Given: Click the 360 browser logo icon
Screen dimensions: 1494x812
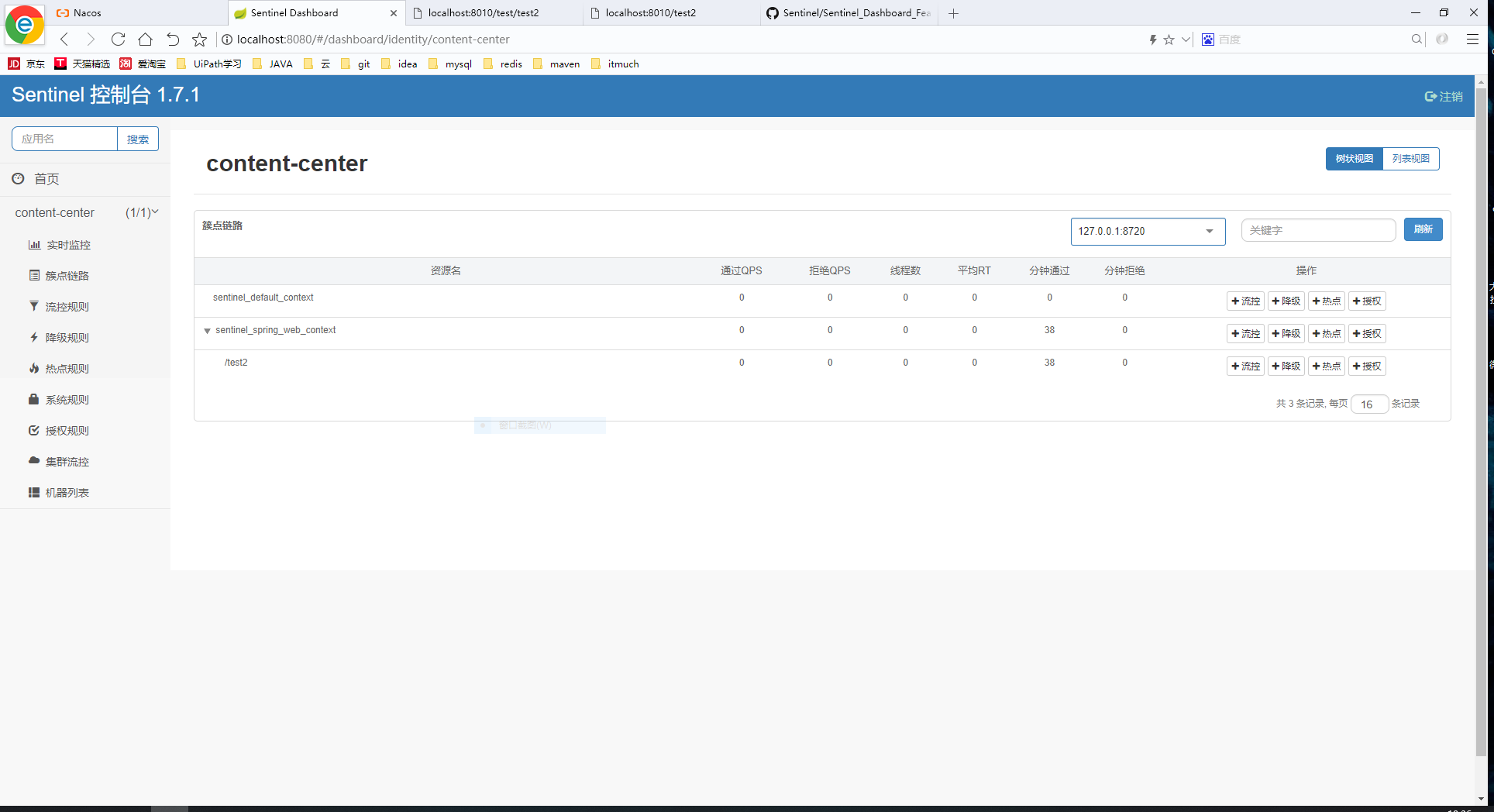Looking at the screenshot, I should coord(25,25).
